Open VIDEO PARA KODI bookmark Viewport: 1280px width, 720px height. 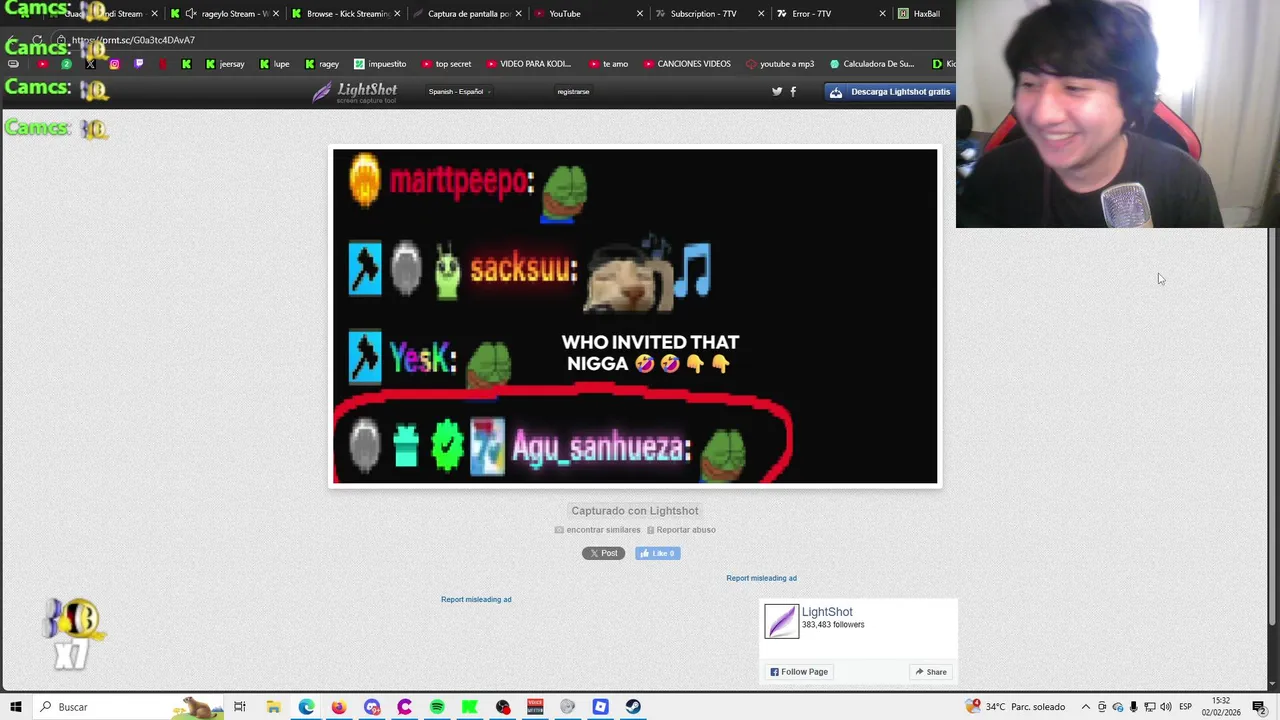click(529, 64)
